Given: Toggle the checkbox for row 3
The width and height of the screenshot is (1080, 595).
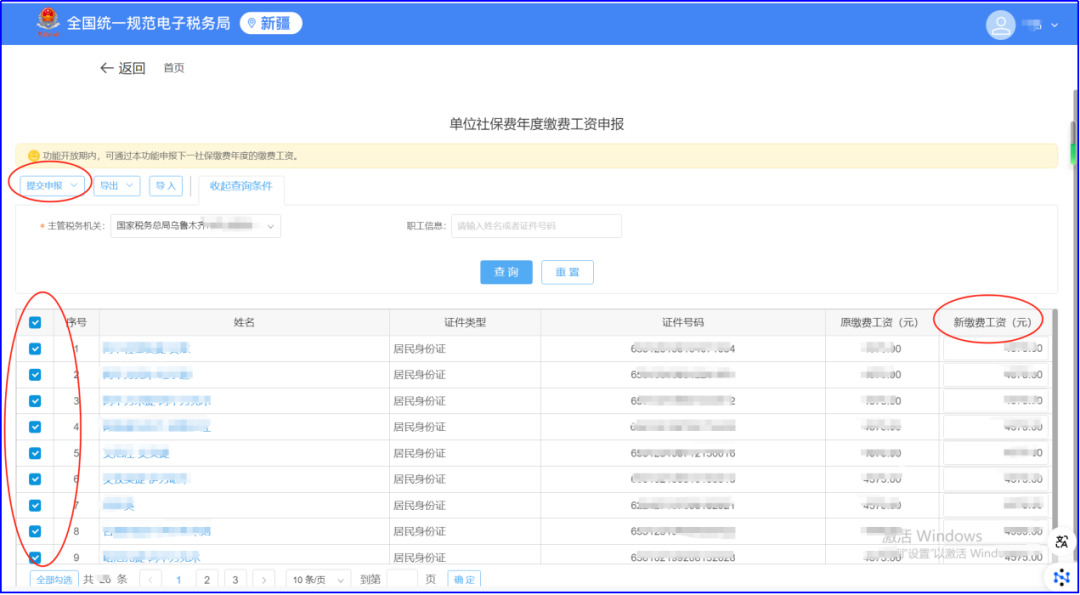Looking at the screenshot, I should (x=35, y=401).
